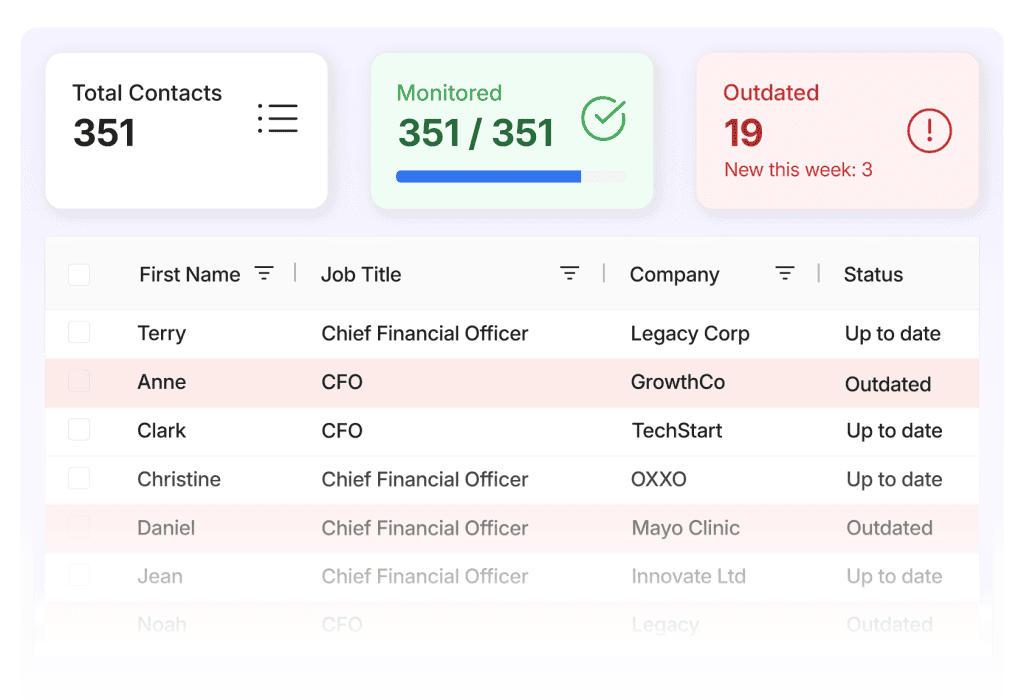Click the Status column header
Image resolution: width=1024 pixels, height=700 pixels.
873,275
